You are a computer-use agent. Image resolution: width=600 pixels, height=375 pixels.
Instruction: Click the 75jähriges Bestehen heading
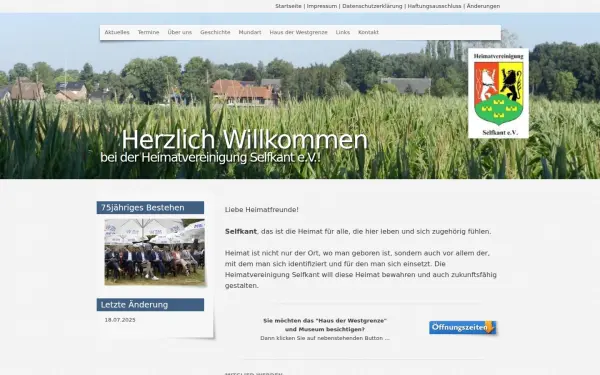(150, 208)
